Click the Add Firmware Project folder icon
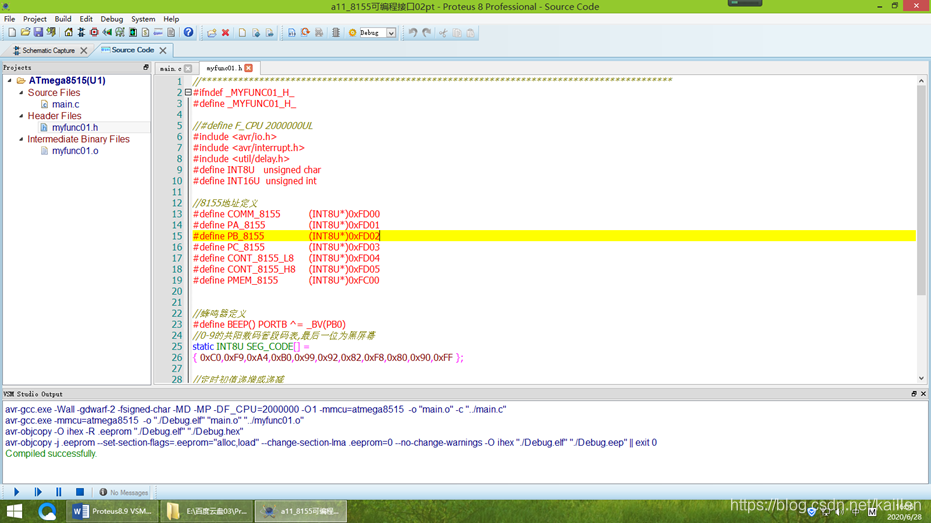Viewport: 931px width, 524px height. (x=211, y=33)
